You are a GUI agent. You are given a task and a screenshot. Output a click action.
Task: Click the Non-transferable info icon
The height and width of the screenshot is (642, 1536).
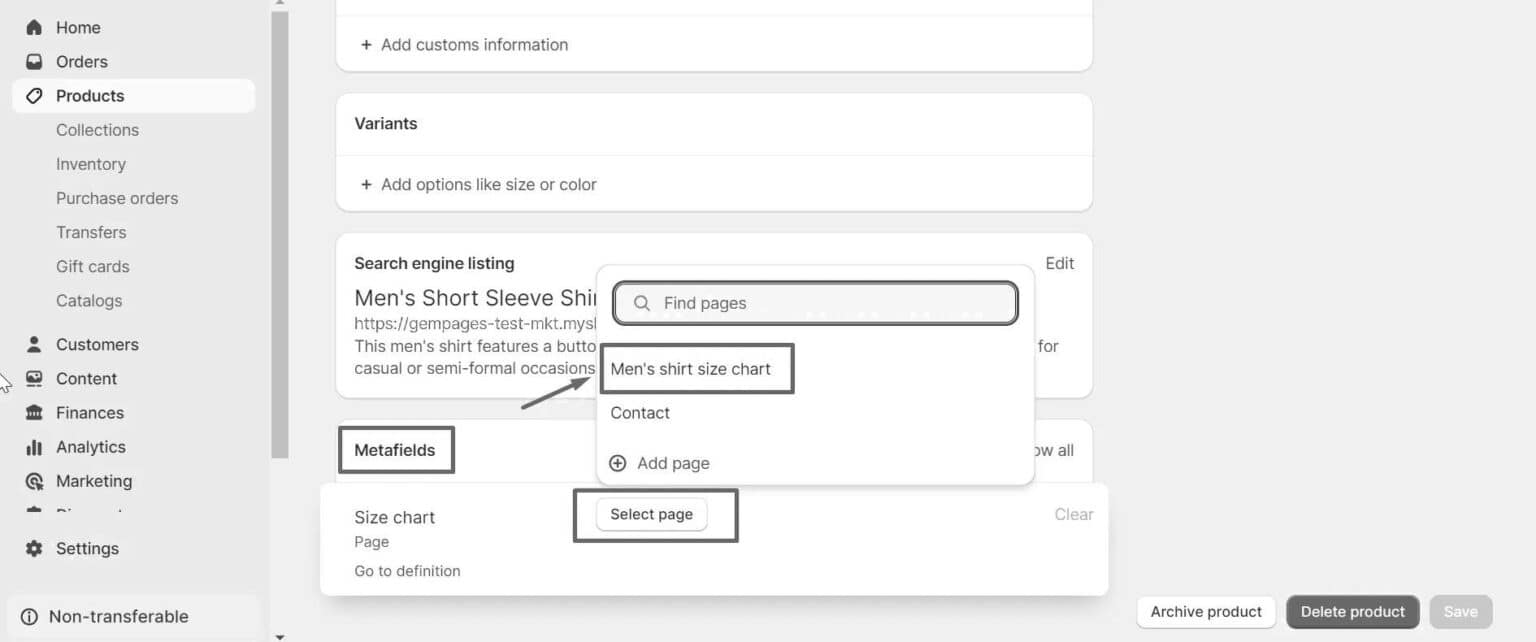point(30,616)
